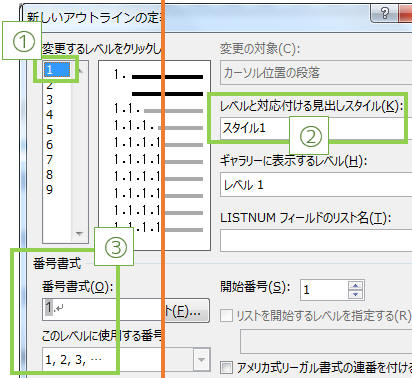Click the level list scroll up arrow
Screen dimensions: 412x378
tap(80, 70)
